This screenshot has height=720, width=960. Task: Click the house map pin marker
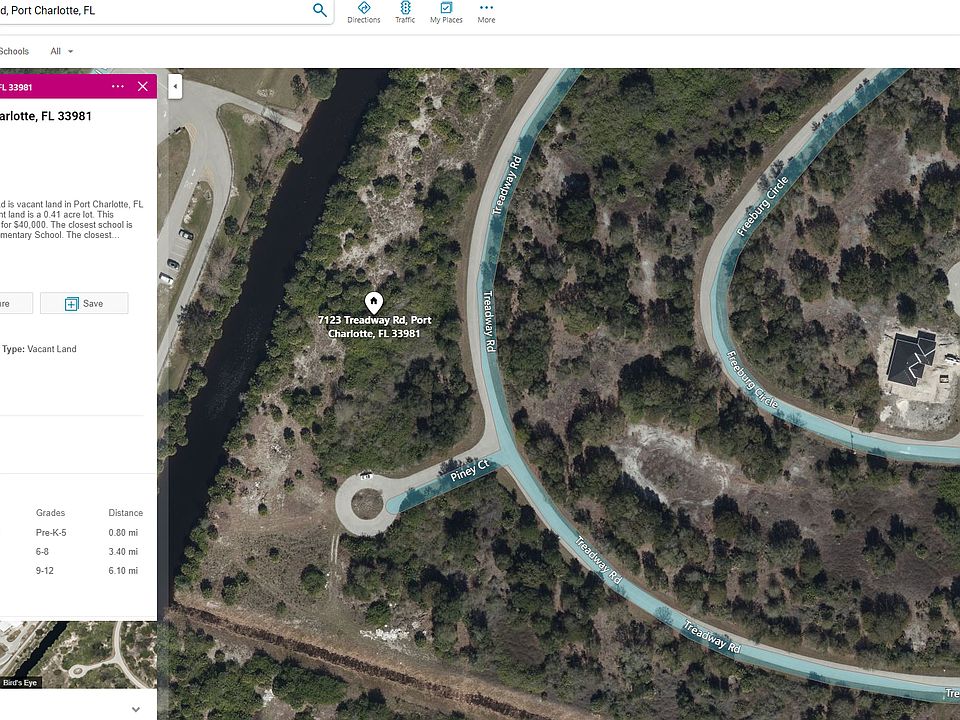click(x=374, y=301)
